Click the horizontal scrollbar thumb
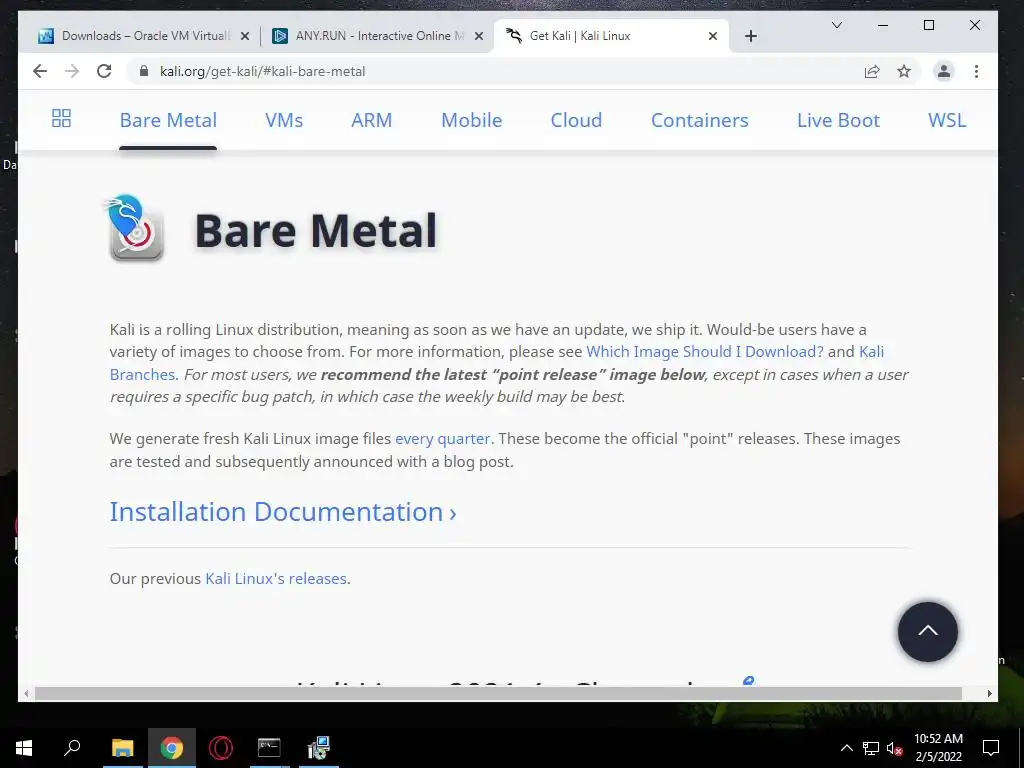1024x768 pixels. click(498, 694)
